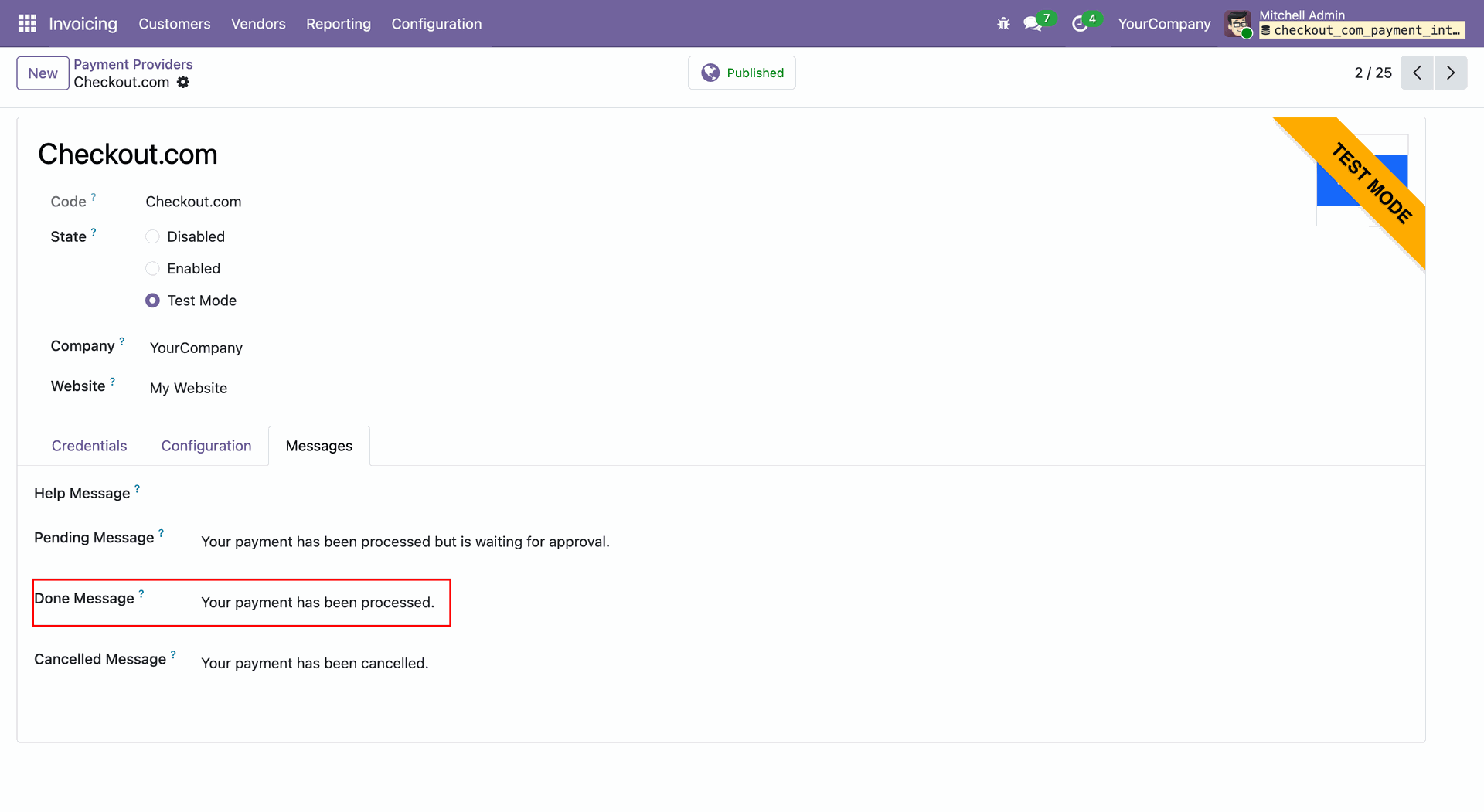This screenshot has width=1484, height=812.
Task: Select the Enabled state radio button
Action: pyautogui.click(x=152, y=268)
